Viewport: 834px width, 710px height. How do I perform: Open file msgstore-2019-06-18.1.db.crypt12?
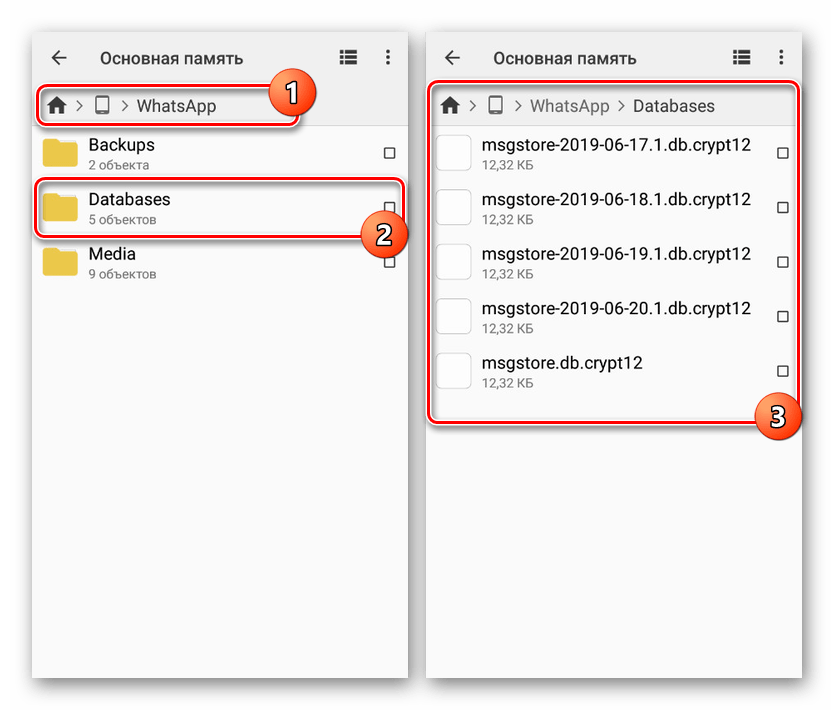pos(616,199)
